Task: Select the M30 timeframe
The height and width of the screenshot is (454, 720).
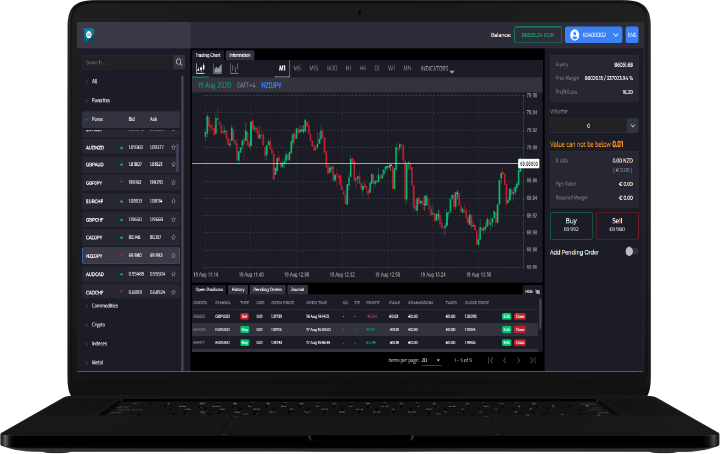Action: tap(331, 69)
